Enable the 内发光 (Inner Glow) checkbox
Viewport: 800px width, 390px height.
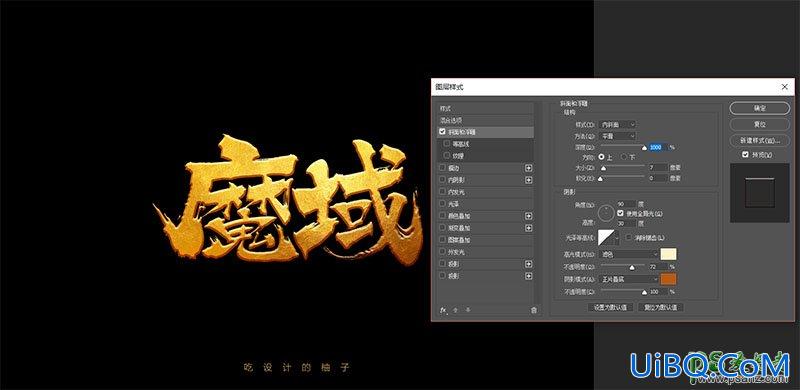442,192
